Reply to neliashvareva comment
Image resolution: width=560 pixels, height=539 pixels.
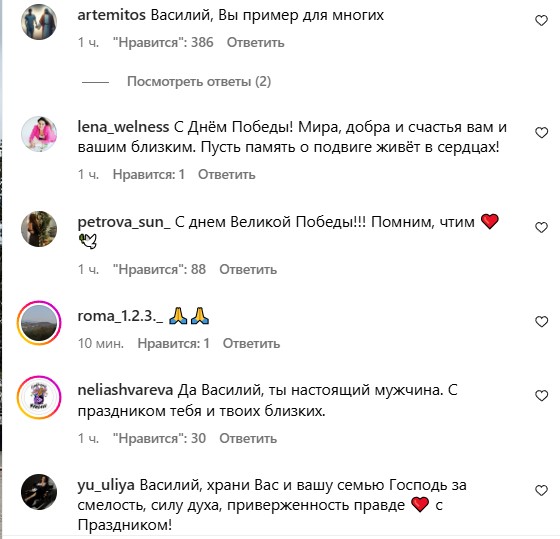point(248,438)
